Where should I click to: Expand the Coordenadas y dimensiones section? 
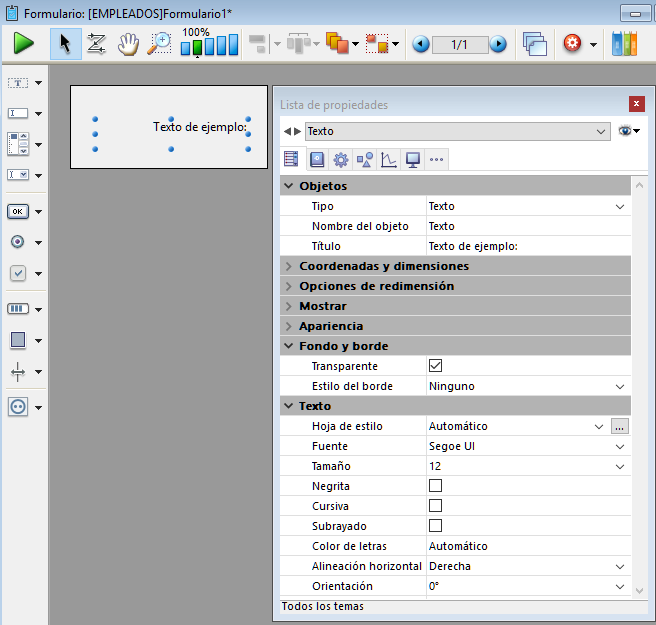[383, 266]
